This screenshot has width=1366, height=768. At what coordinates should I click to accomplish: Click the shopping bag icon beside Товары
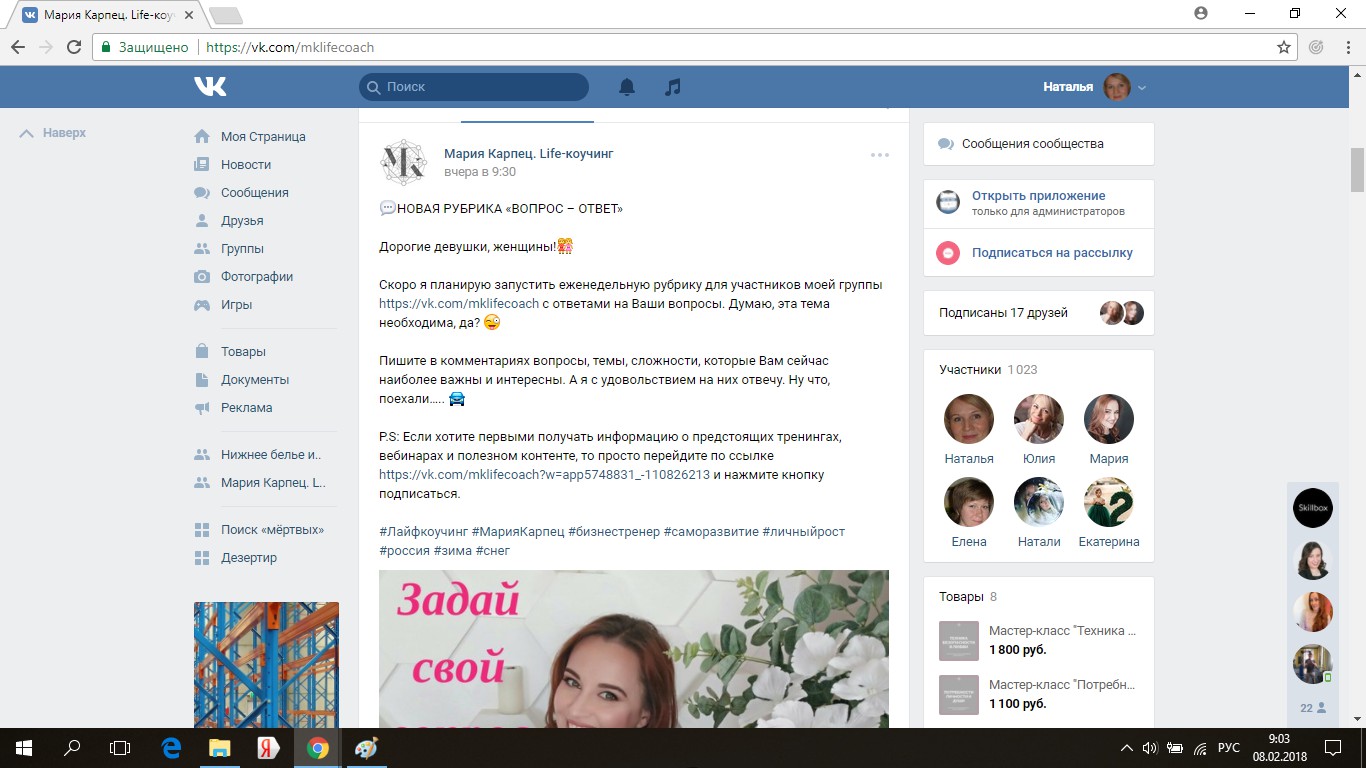(x=202, y=352)
